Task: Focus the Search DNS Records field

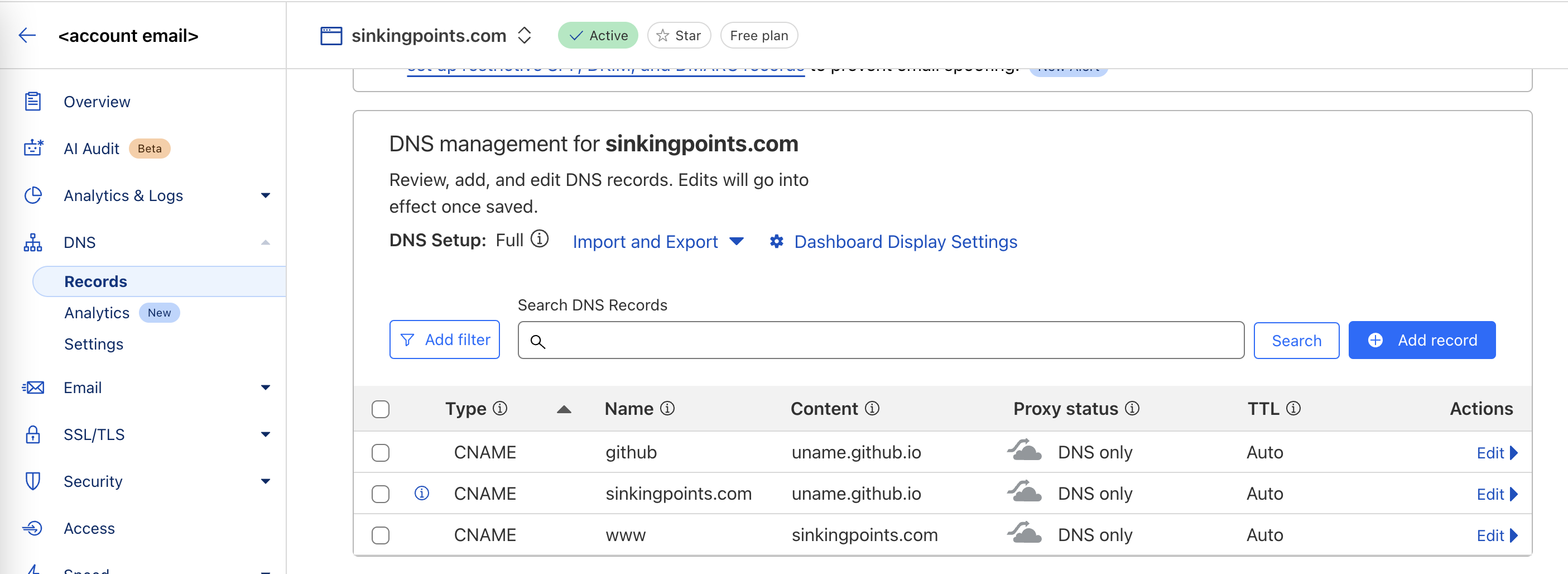Action: point(881,340)
